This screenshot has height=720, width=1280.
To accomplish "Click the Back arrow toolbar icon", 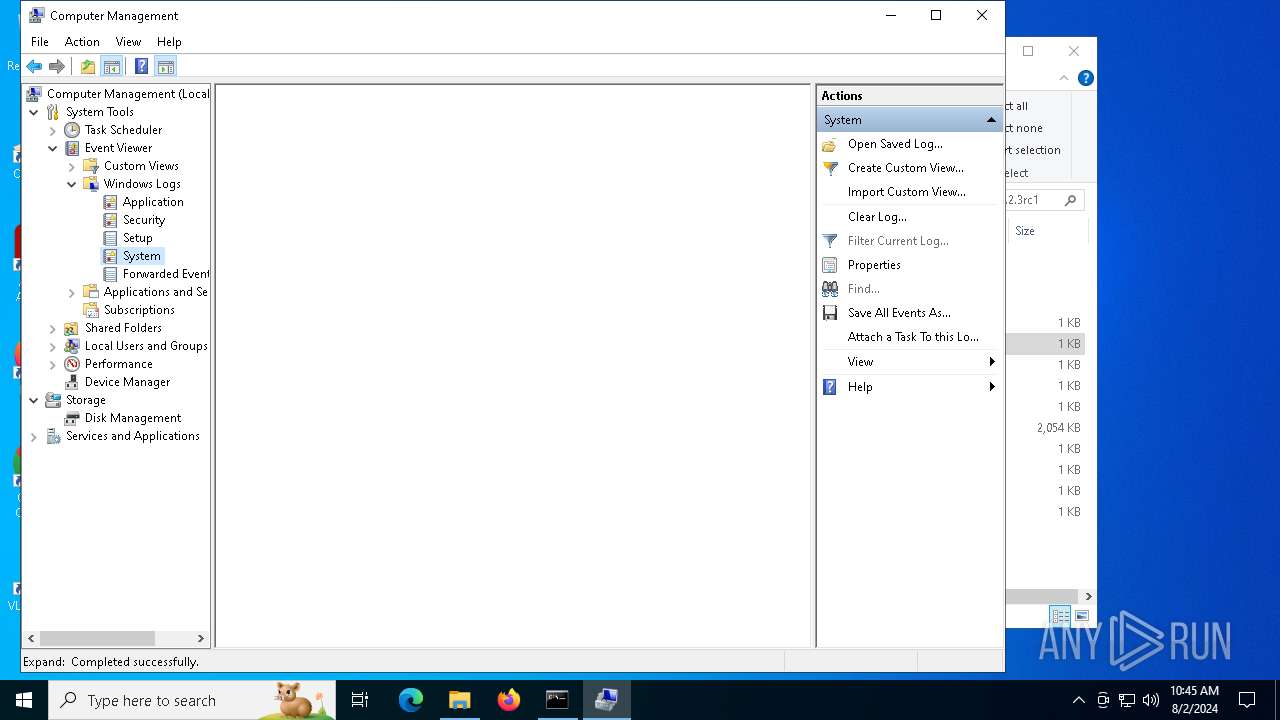I will pyautogui.click(x=34, y=67).
